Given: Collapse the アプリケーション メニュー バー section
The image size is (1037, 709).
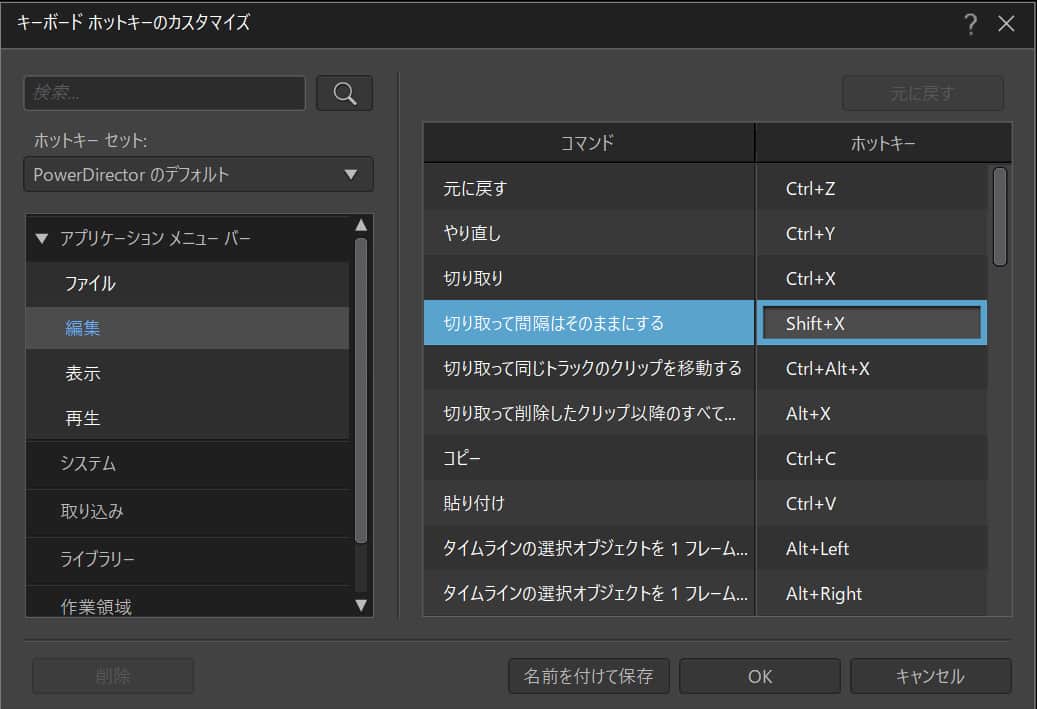Looking at the screenshot, I should tap(41, 238).
